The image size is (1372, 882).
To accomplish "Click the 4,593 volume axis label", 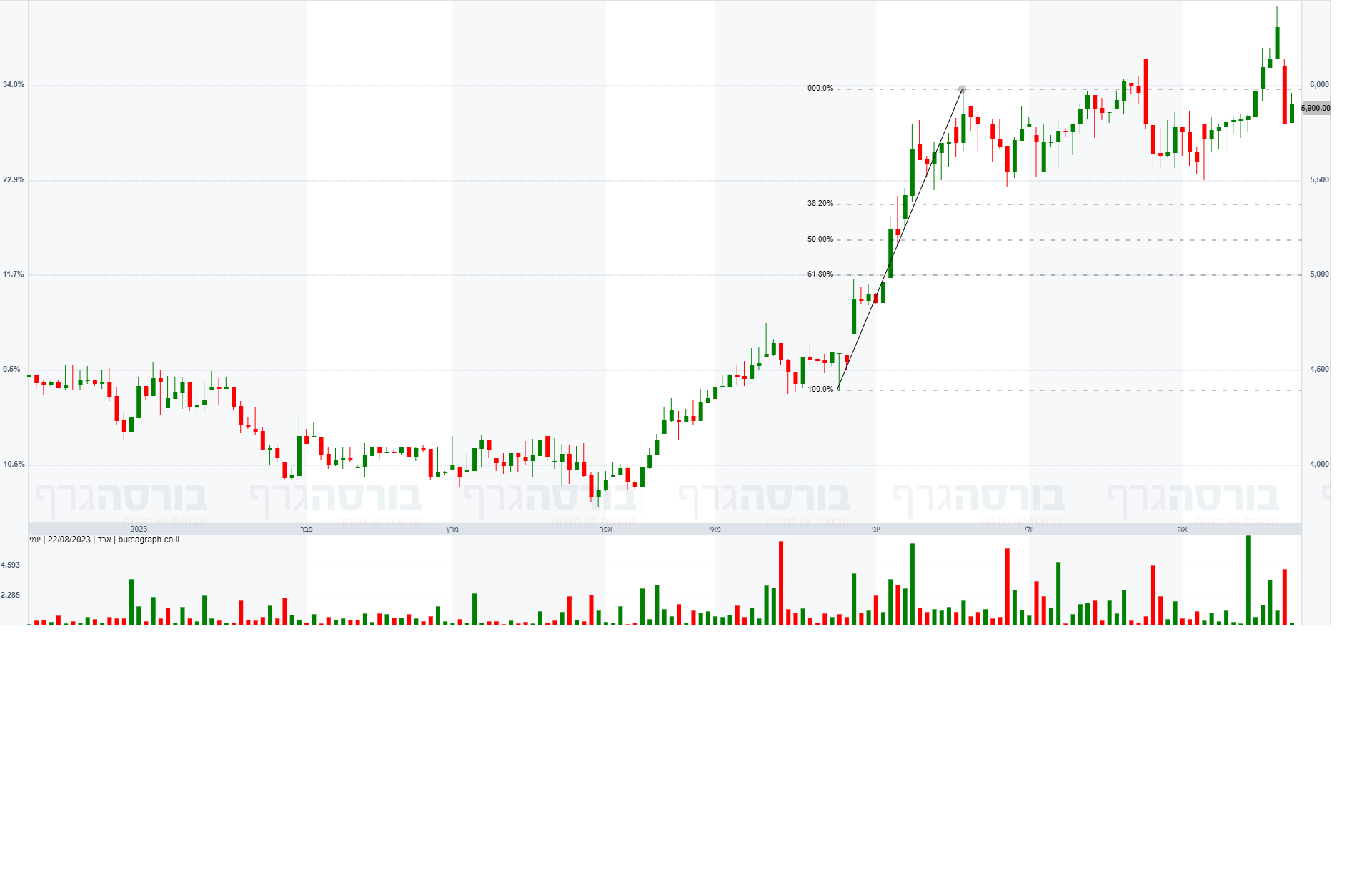I will click(11, 565).
